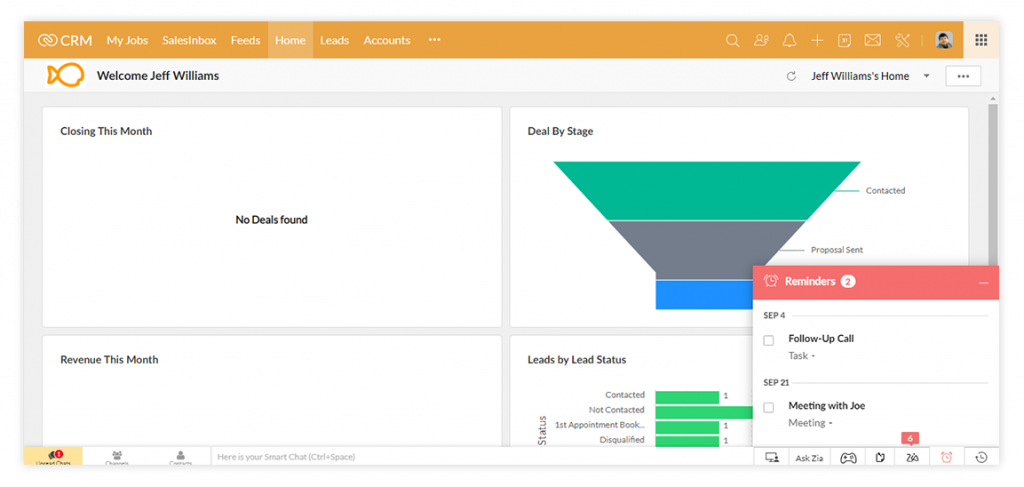This screenshot has width=1024, height=487.
Task: Open the Task dropdown under Follow-Up Call
Action: 801,356
